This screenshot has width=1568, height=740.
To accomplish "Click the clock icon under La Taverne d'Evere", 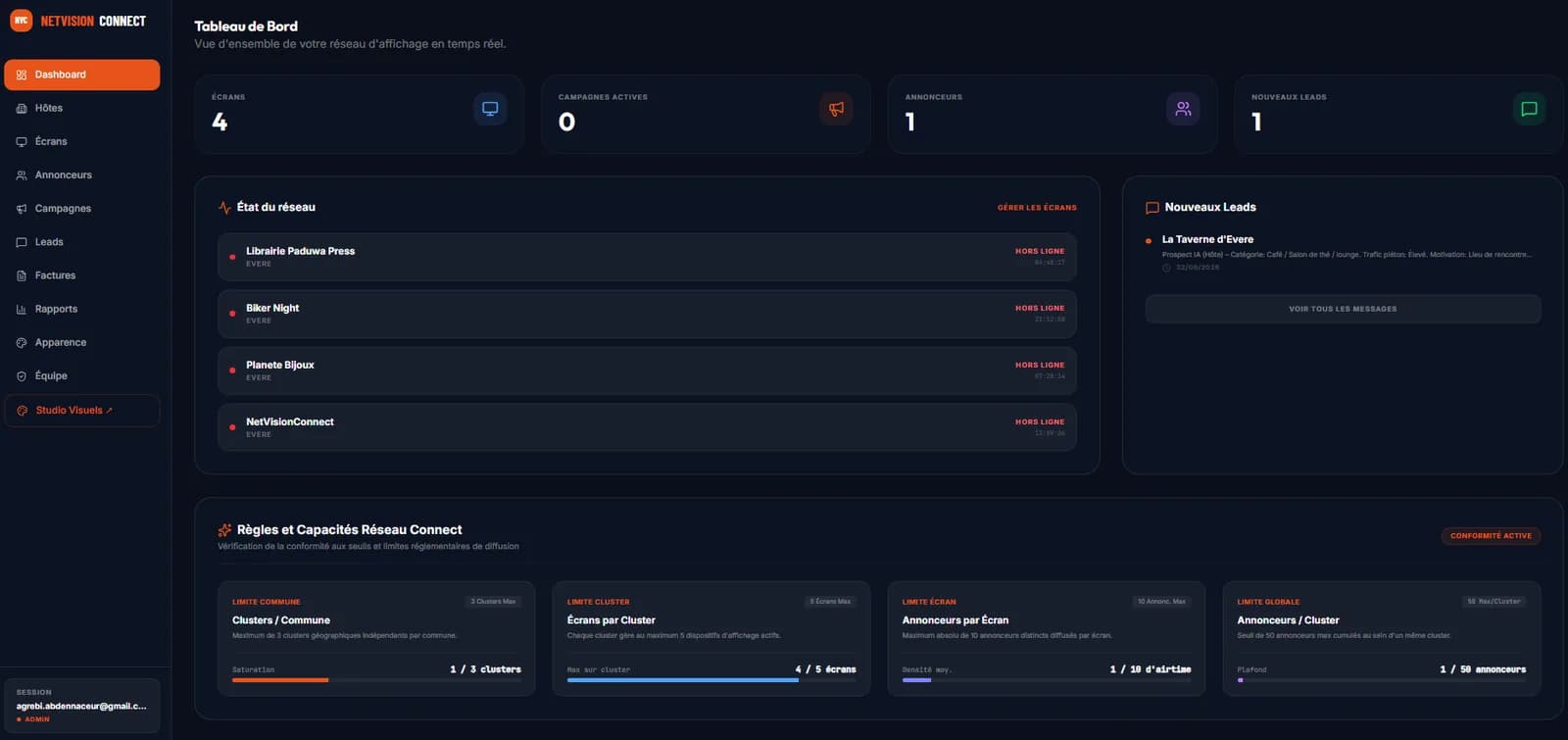I will 1166,267.
